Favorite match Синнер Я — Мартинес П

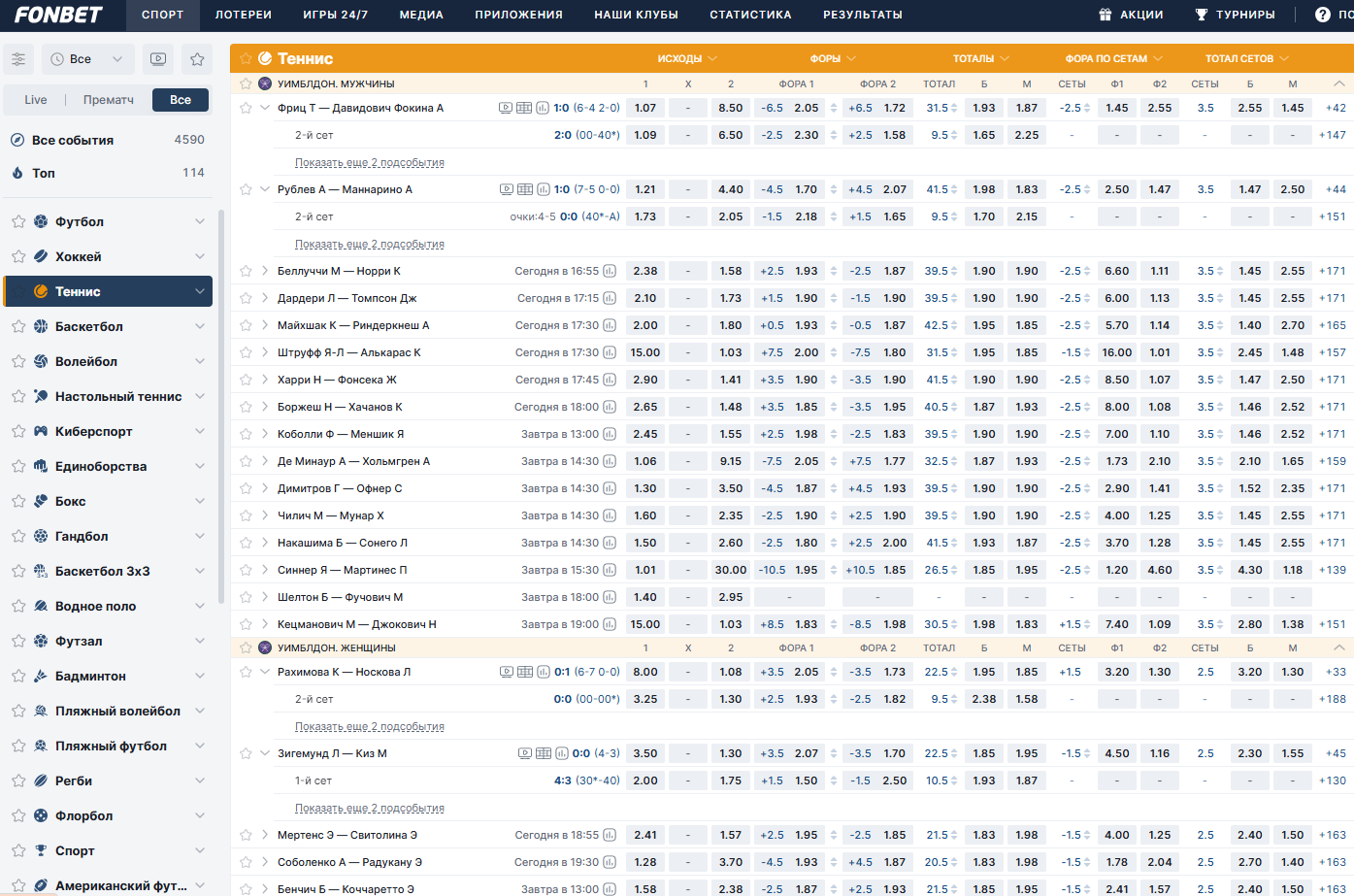click(x=246, y=570)
